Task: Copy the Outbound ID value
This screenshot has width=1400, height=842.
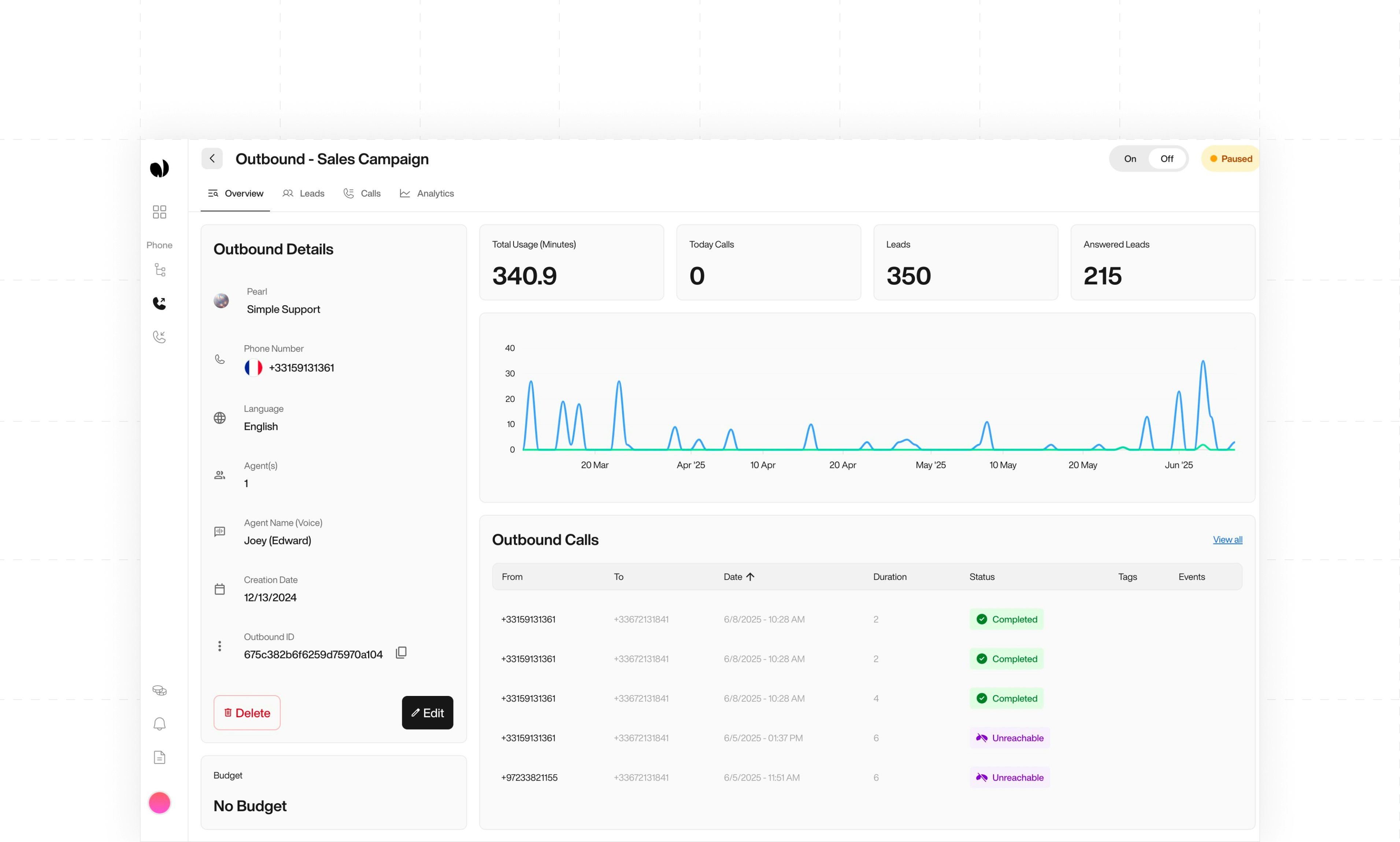Action: (401, 652)
